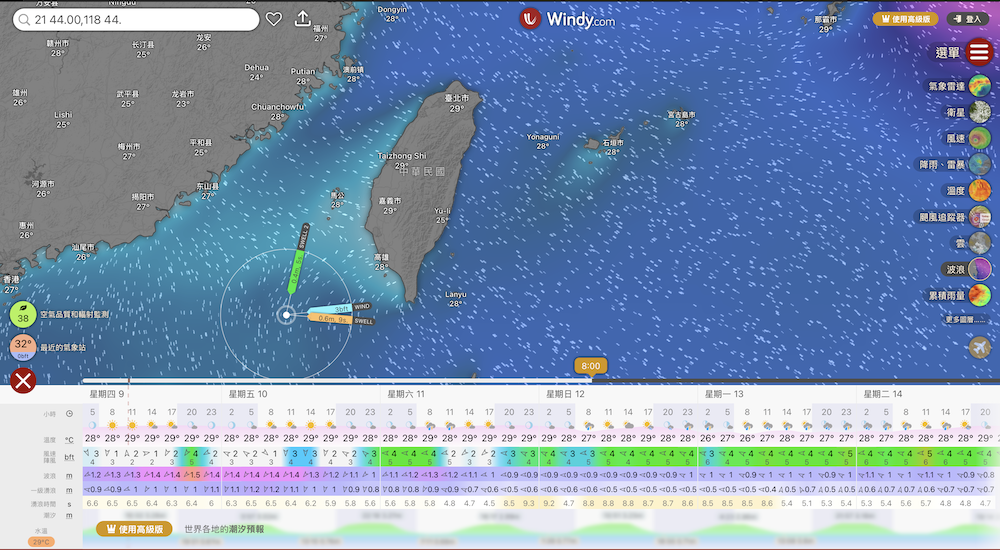Image resolution: width=1000 pixels, height=550 pixels.
Task: Click the share/upload icon
Action: (x=303, y=19)
